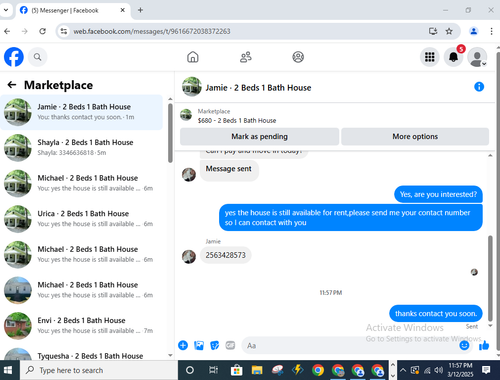Click Jamie's avatar in the chat header
The image size is (500, 380).
pos(192,87)
